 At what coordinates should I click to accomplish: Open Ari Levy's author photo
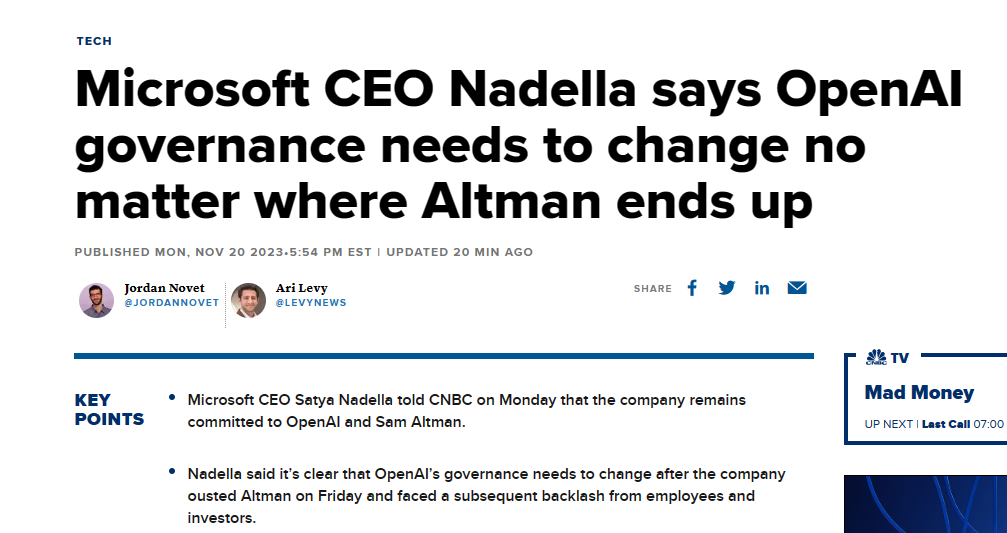pyautogui.click(x=249, y=301)
